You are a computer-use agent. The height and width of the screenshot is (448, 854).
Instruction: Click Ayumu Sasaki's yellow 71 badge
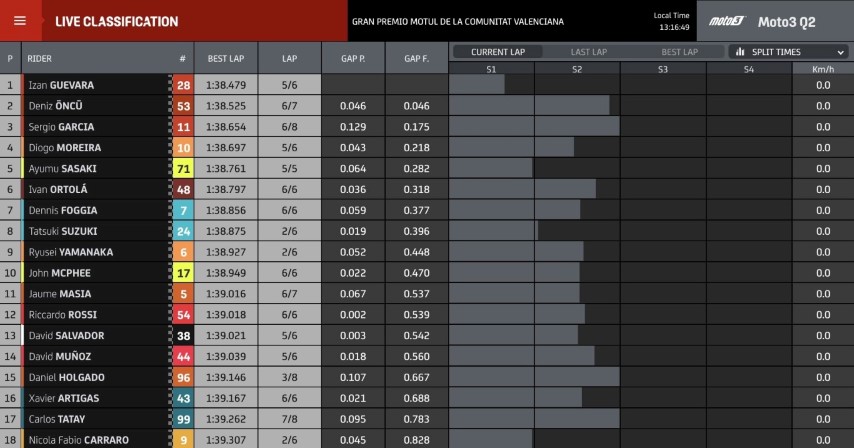tap(183, 169)
